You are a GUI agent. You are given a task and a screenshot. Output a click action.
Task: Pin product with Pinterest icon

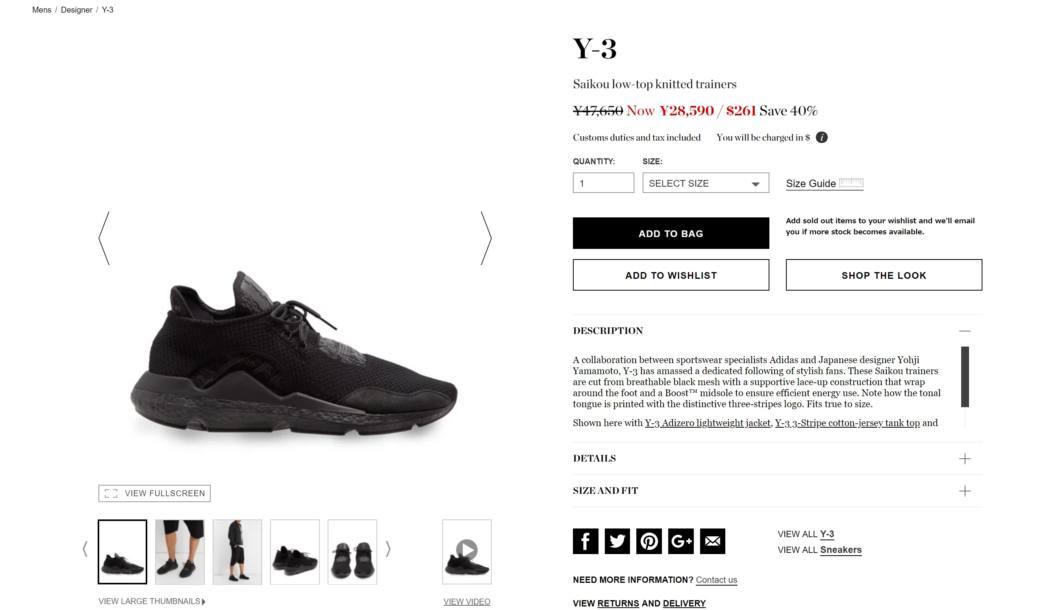coord(649,541)
